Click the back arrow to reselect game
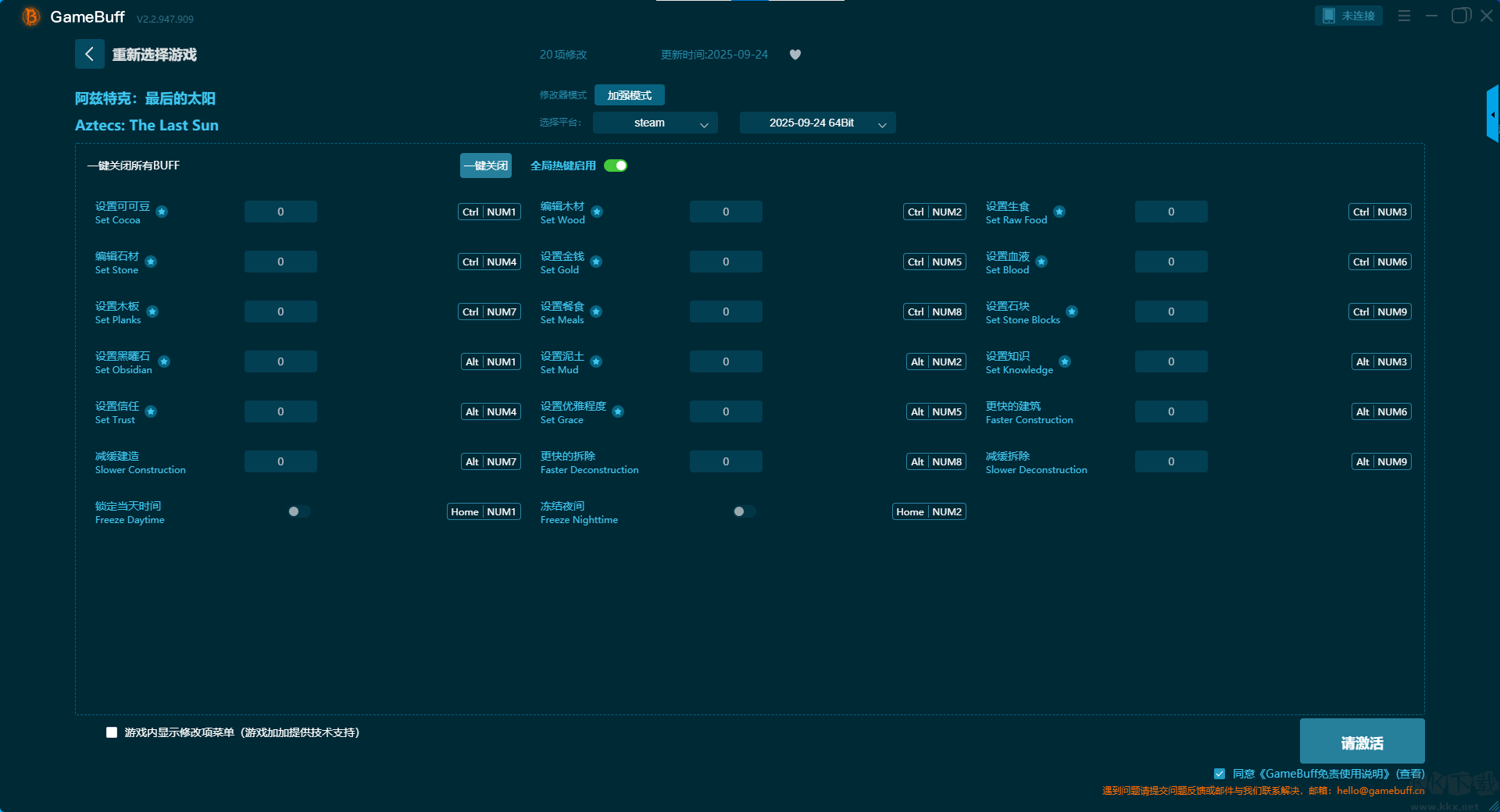Screen dimensions: 1500x812 click(89, 54)
